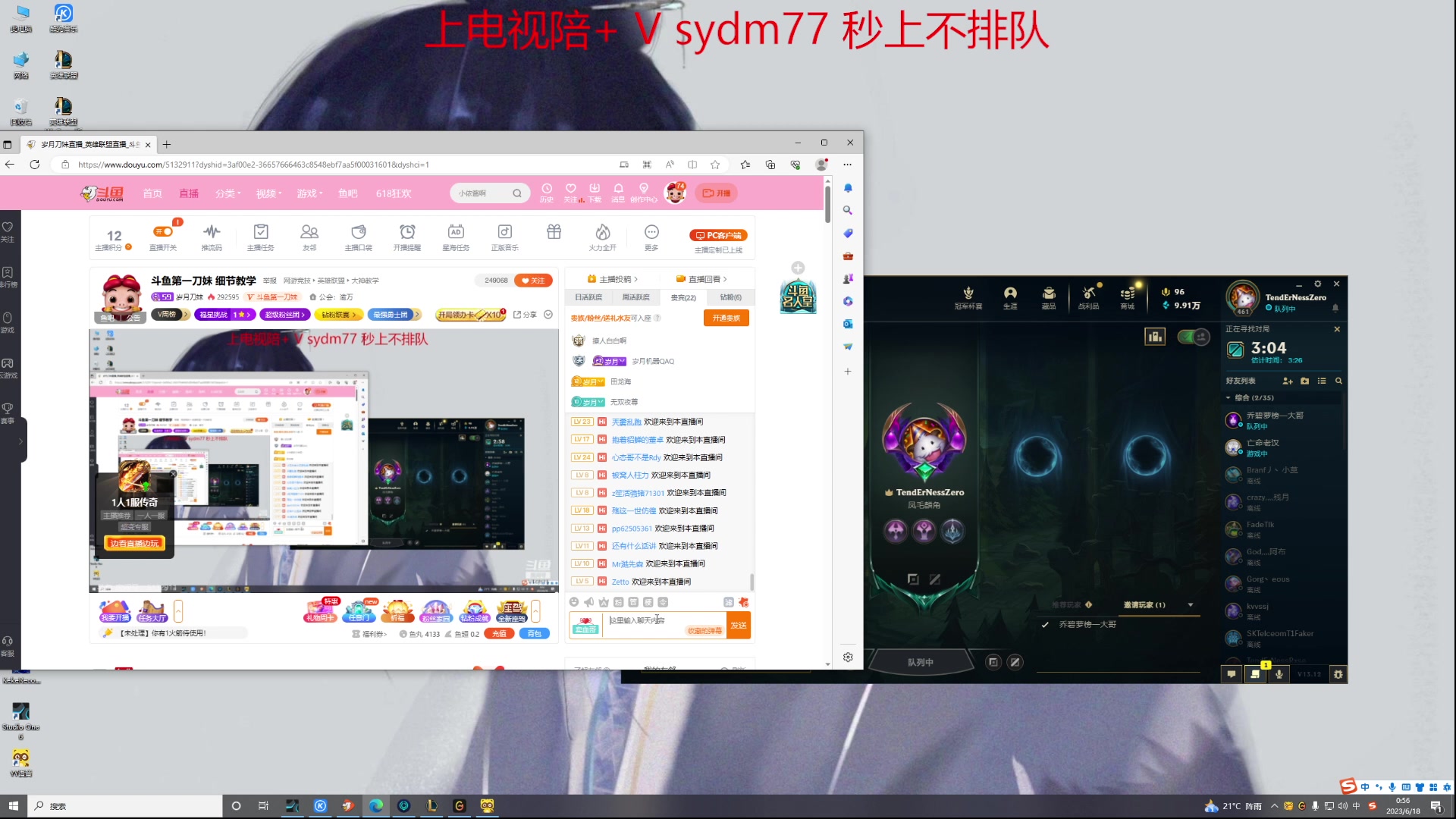Click the 发送 send button in chat
The width and height of the screenshot is (1456, 819).
(x=737, y=625)
